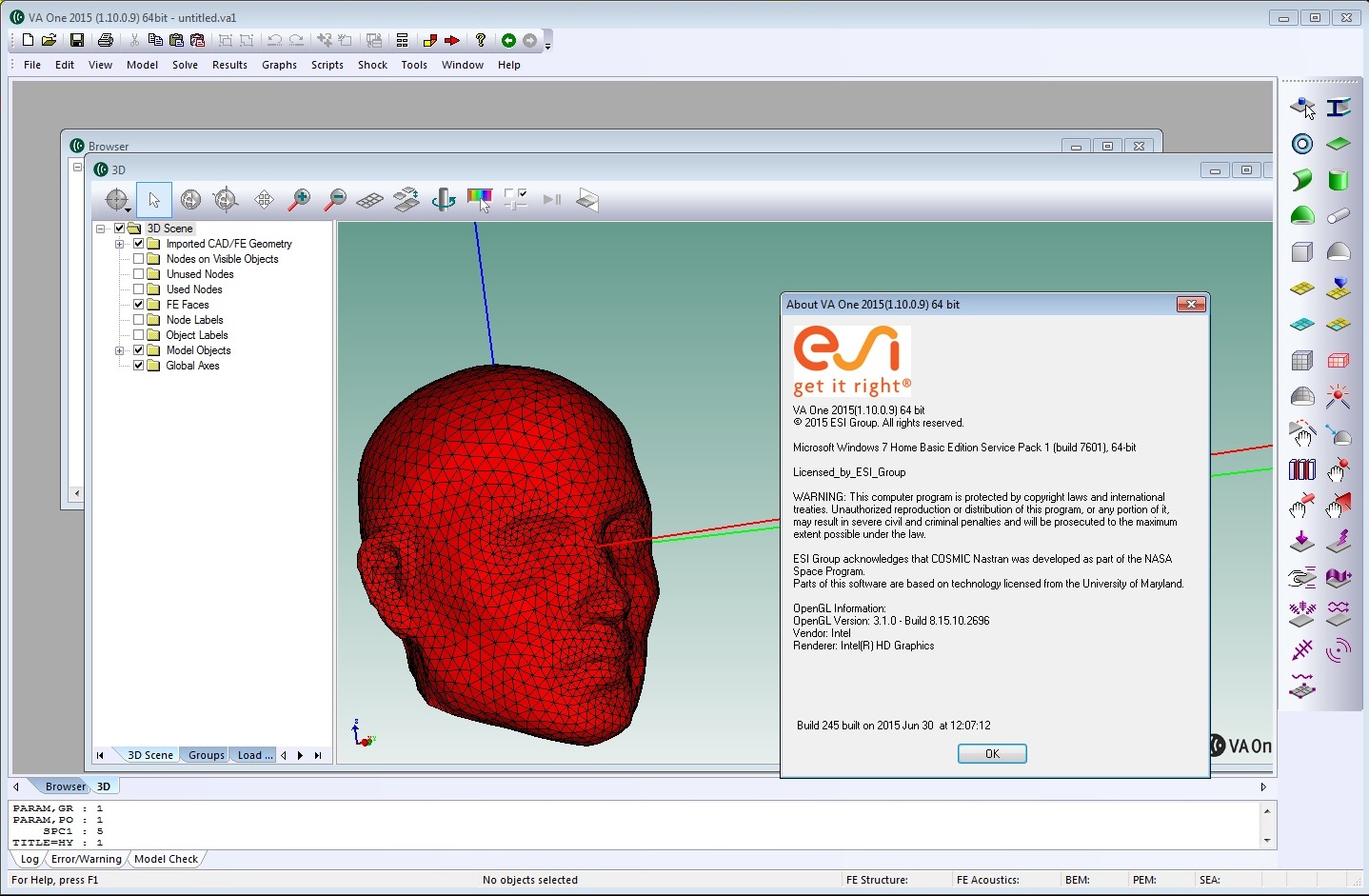Click the zoom out magnifier icon
This screenshot has width=1369, height=896.
tap(335, 200)
